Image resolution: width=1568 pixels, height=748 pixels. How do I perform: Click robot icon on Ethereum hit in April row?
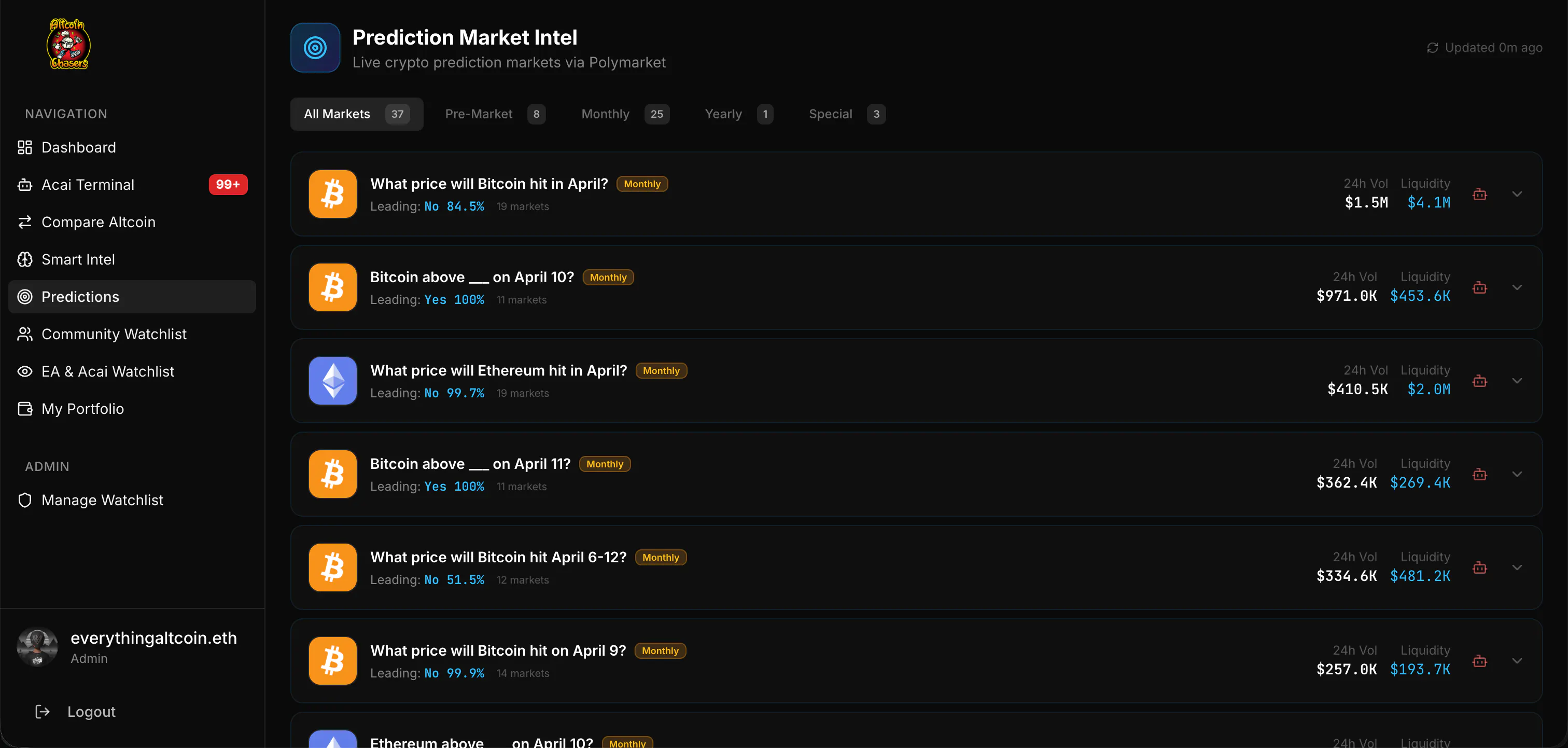coord(1480,381)
